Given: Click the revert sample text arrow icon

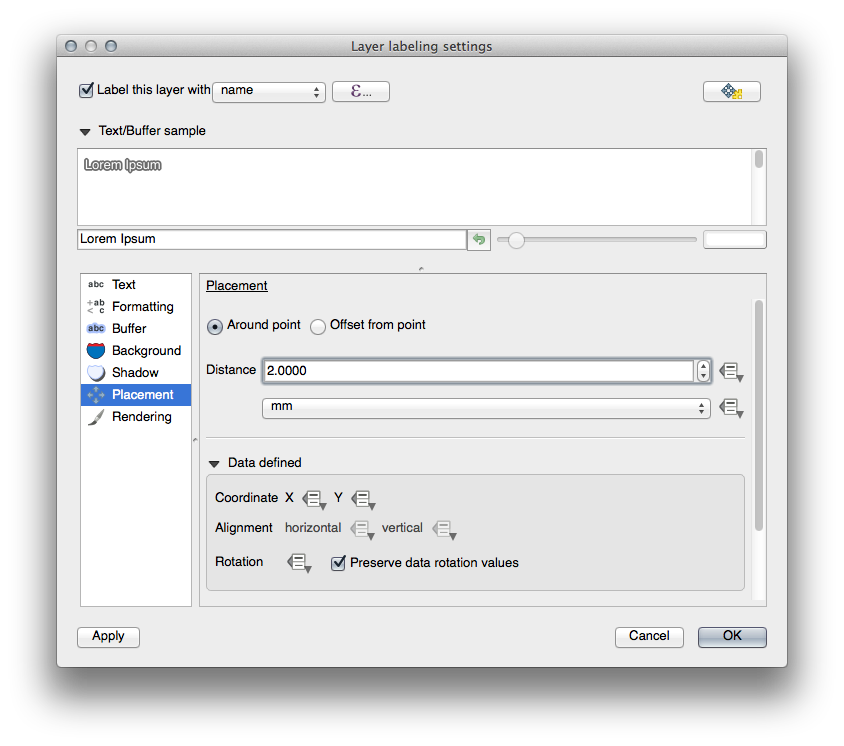Looking at the screenshot, I should pyautogui.click(x=478, y=238).
